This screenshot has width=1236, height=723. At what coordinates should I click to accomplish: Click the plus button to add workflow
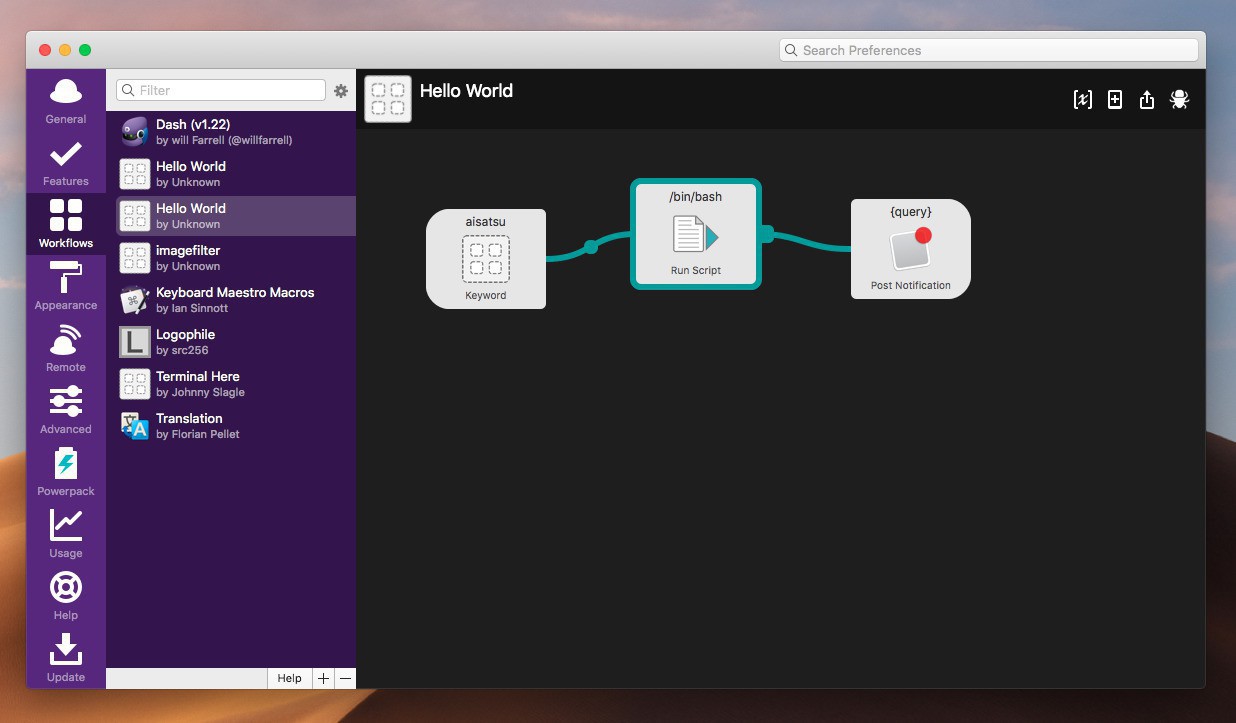tap(323, 678)
